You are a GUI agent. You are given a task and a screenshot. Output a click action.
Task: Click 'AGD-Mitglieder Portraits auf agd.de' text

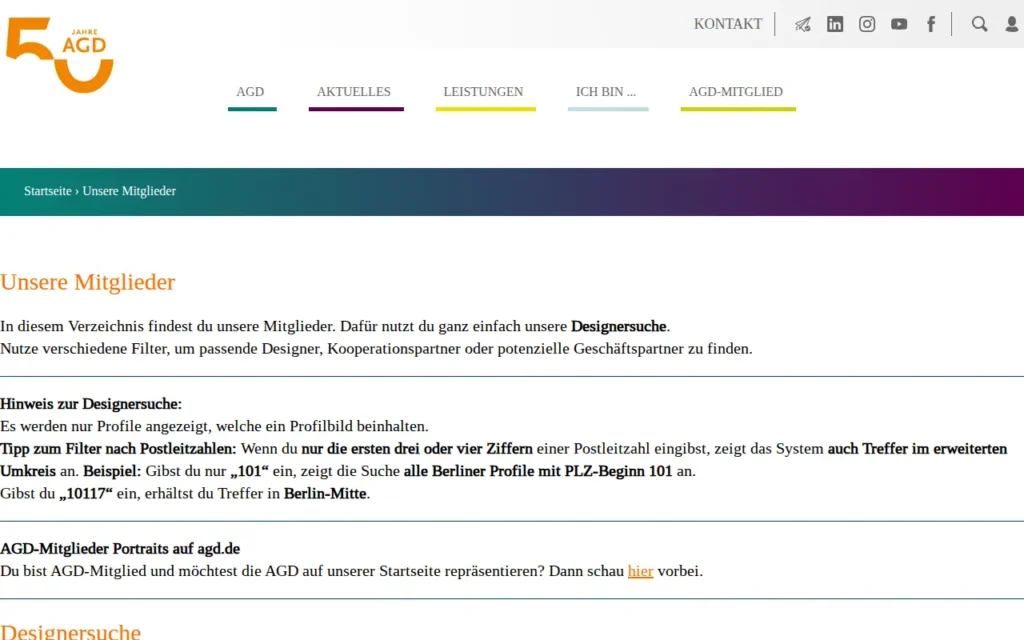[x=120, y=549]
